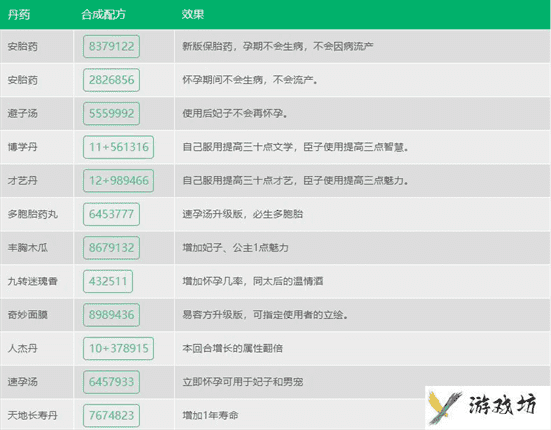Screen dimensions: 551x430
Task: Click effect text 增加怀孕几率，同太后的温情酒
Action: [x=253, y=281]
